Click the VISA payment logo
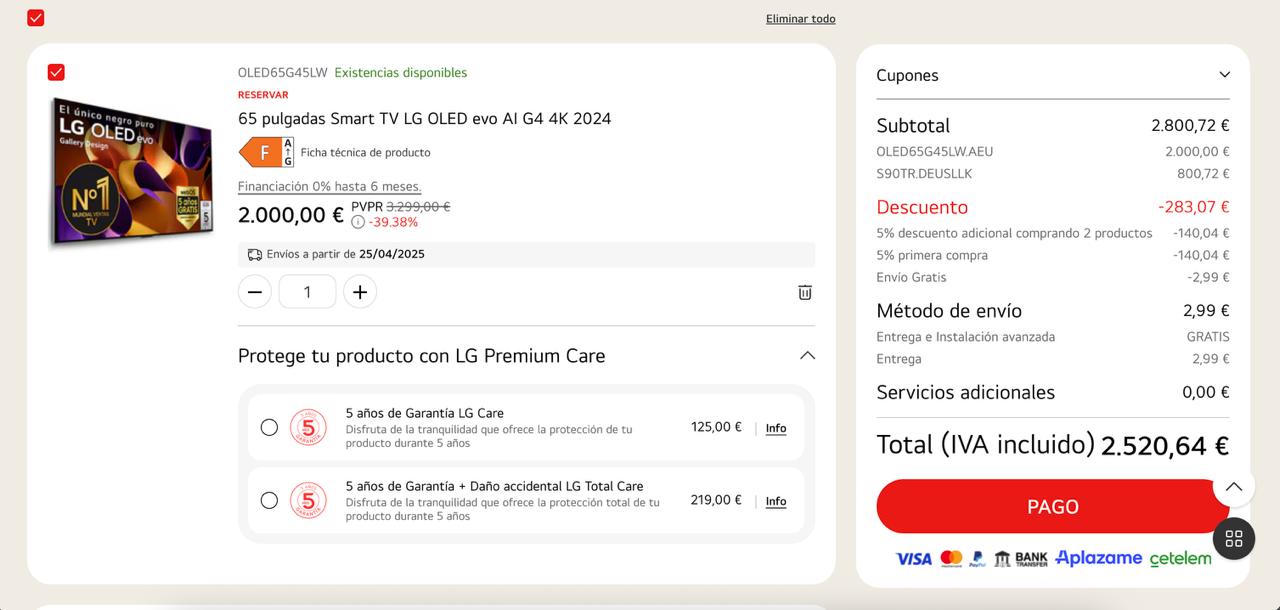Viewport: 1280px width, 610px height. coord(913,559)
